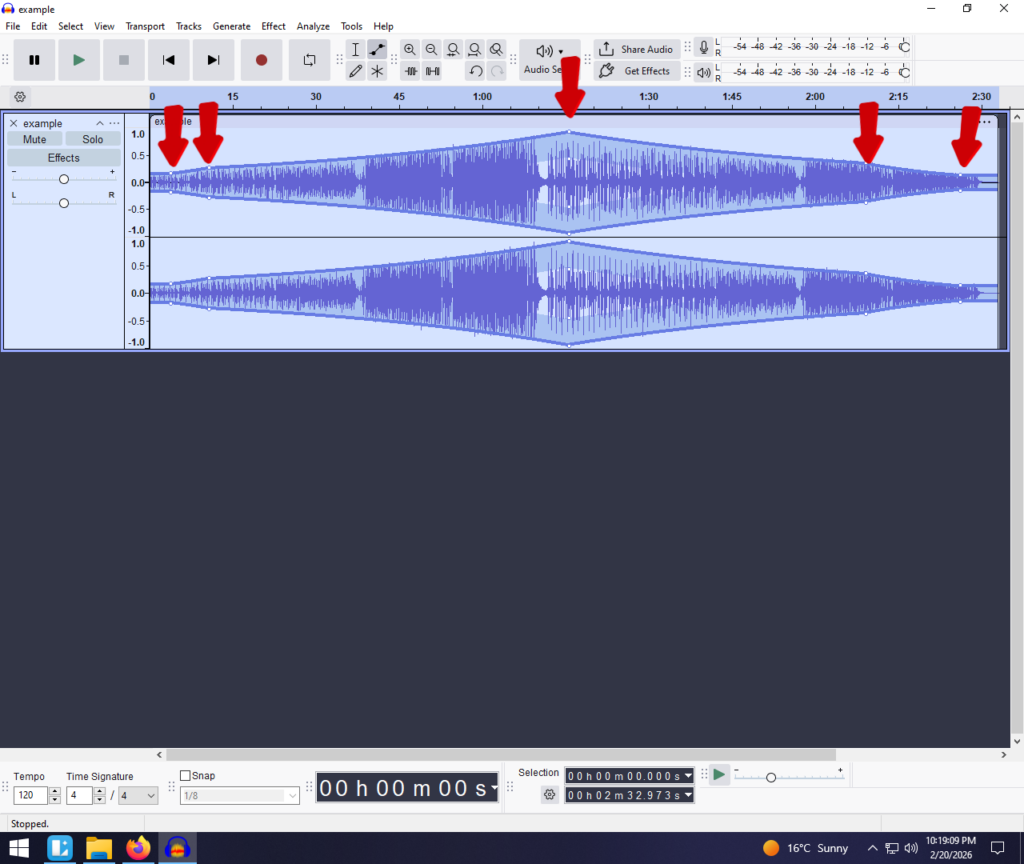
Task: Enable the Snap checkbox
Action: pos(185,776)
